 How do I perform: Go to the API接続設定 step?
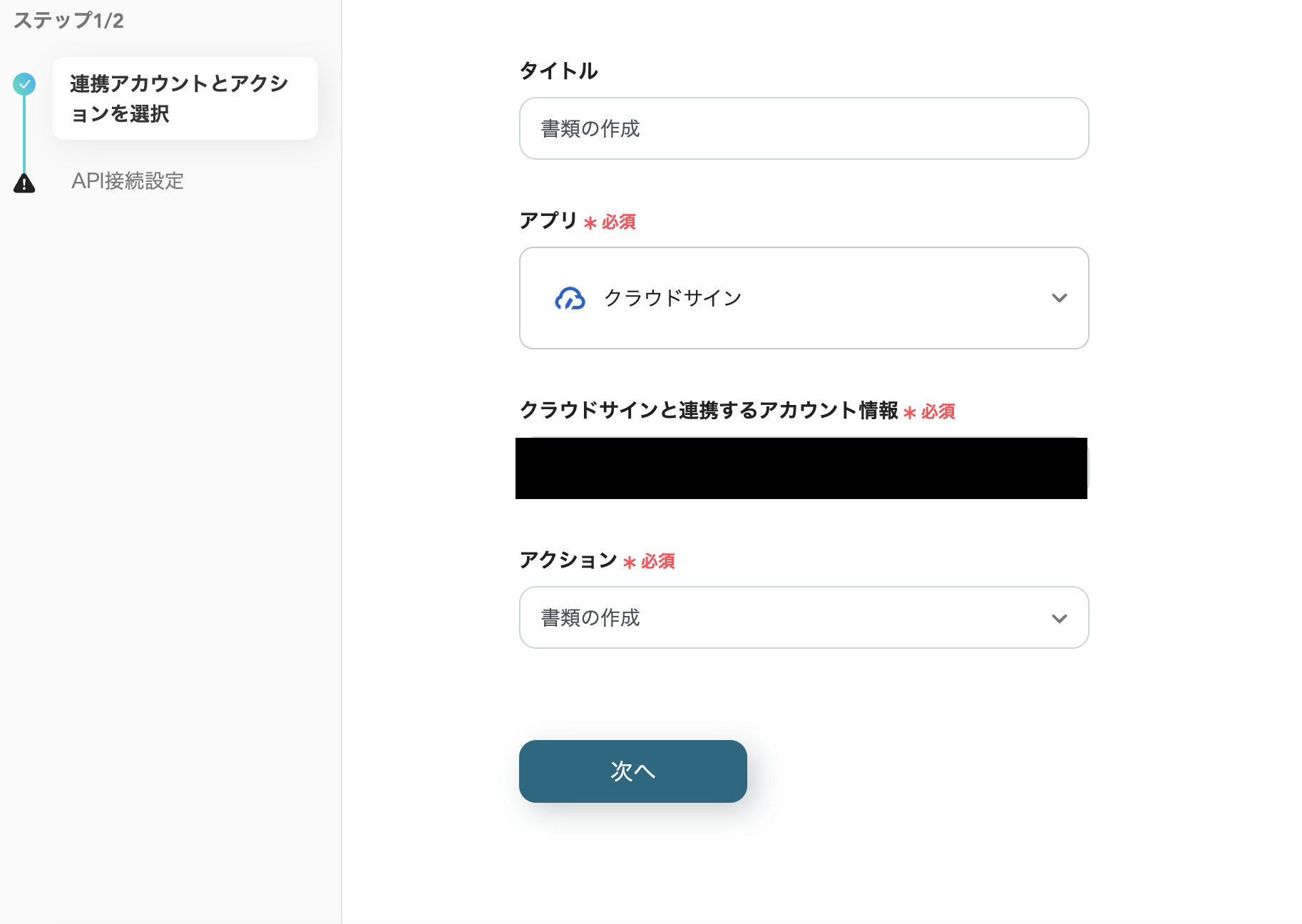(128, 181)
